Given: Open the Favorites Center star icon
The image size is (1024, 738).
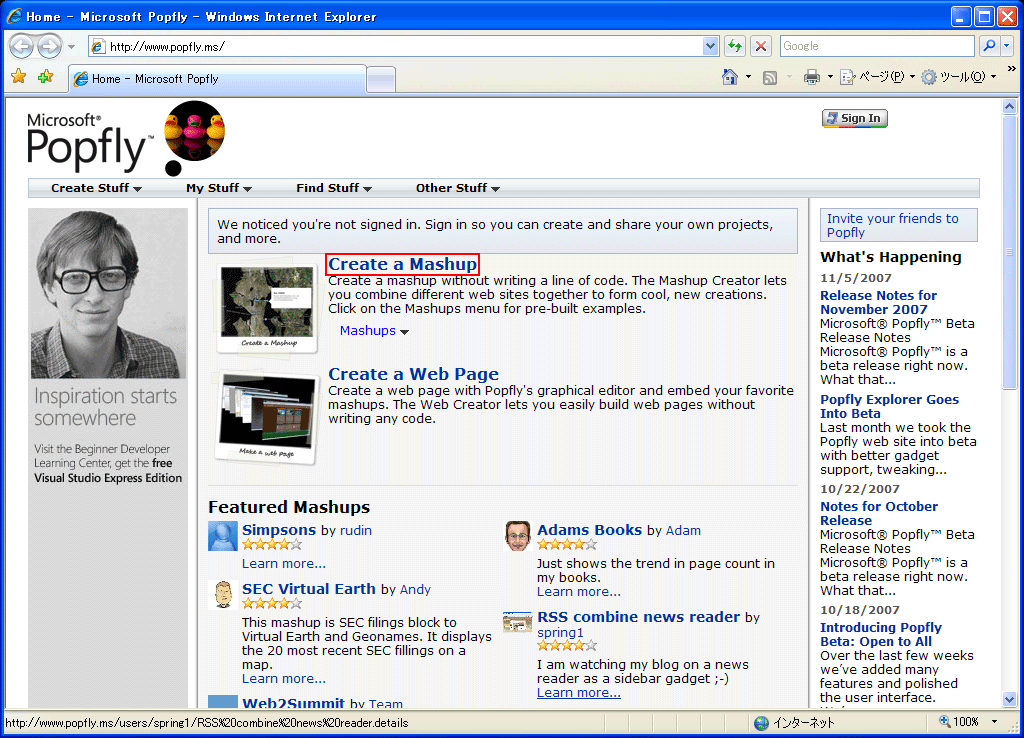Looking at the screenshot, I should point(19,77).
